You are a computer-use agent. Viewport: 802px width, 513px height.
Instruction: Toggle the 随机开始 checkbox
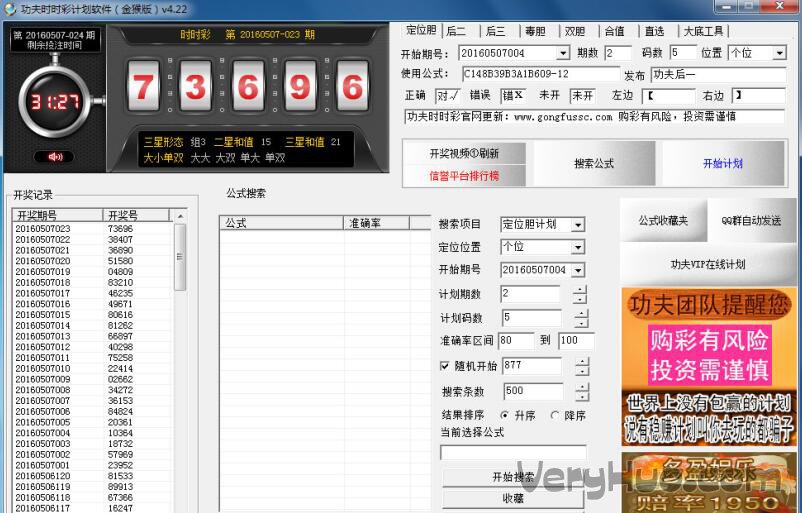[x=446, y=366]
